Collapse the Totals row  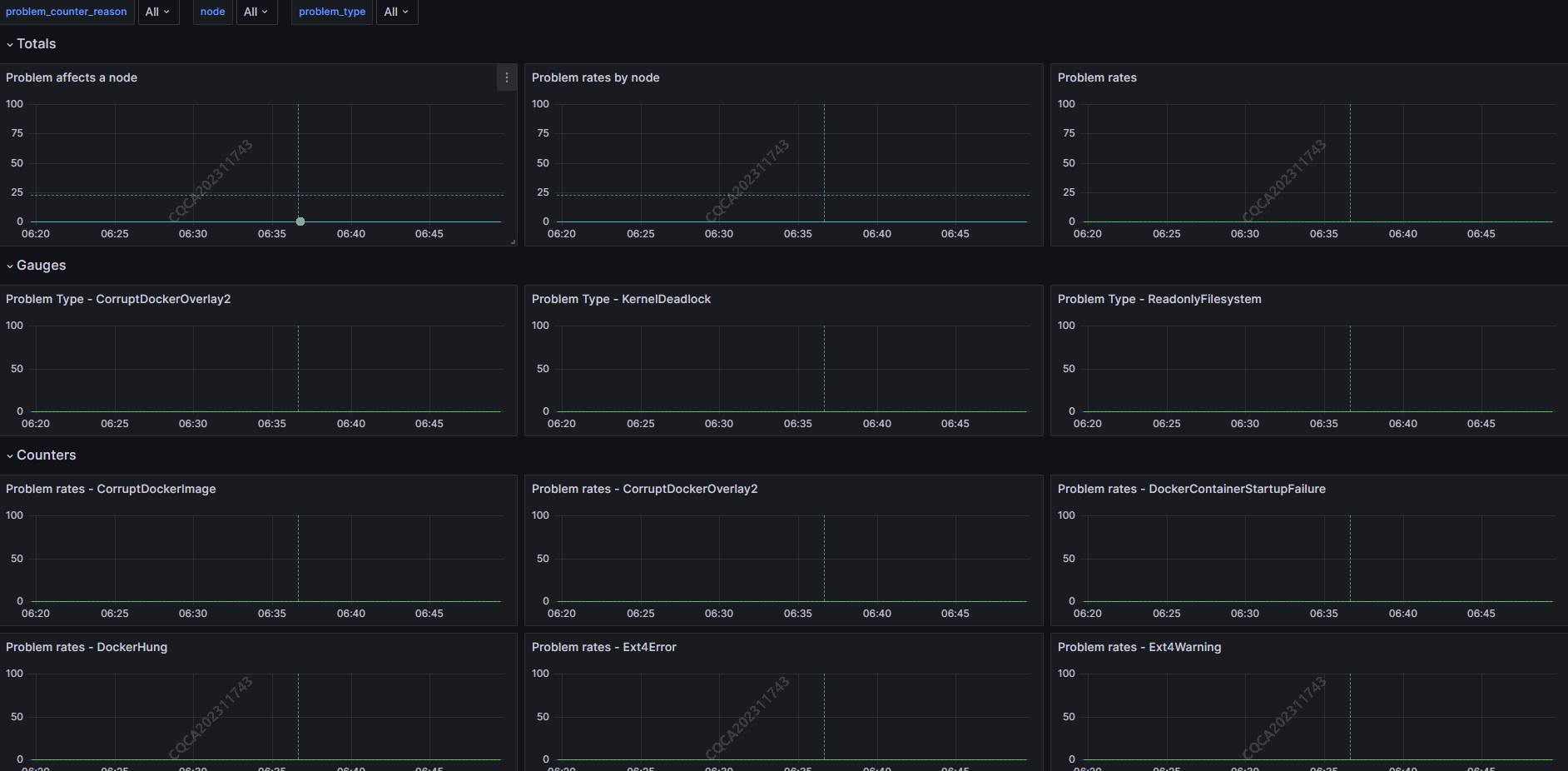(31, 44)
